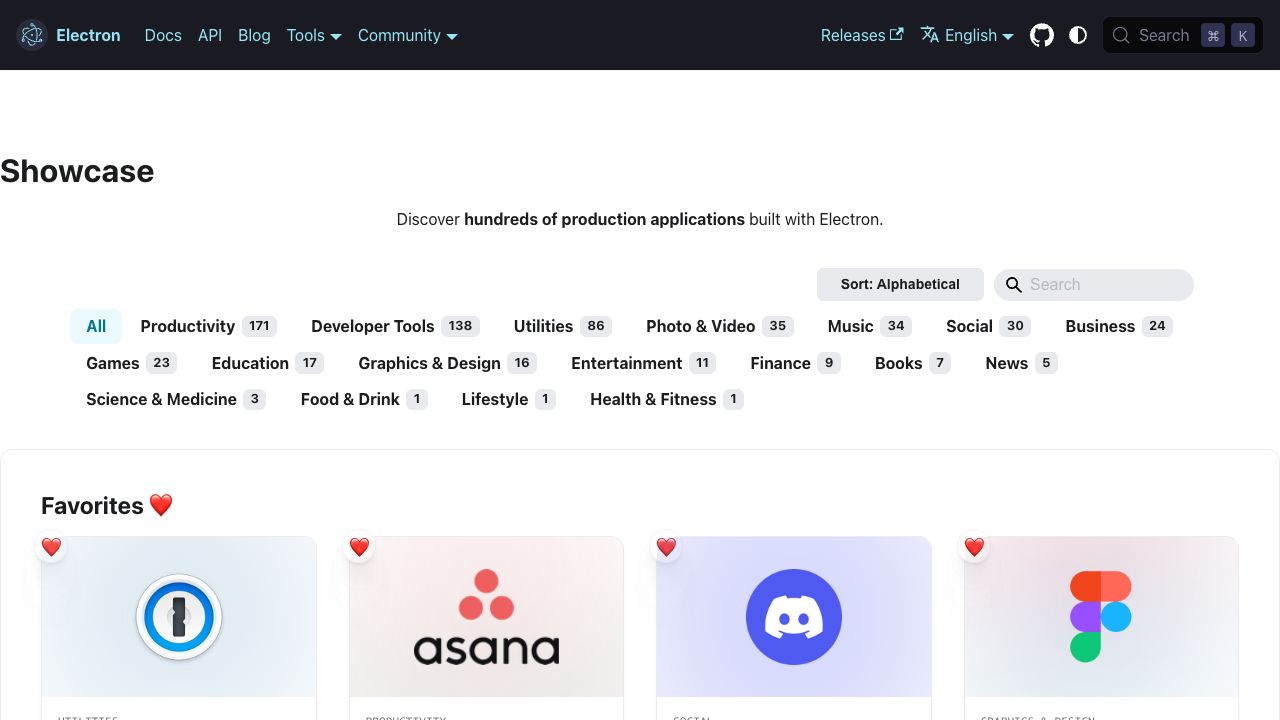The image size is (1280, 720).
Task: Click the heart badge on 1Password card
Action: [x=52, y=547]
